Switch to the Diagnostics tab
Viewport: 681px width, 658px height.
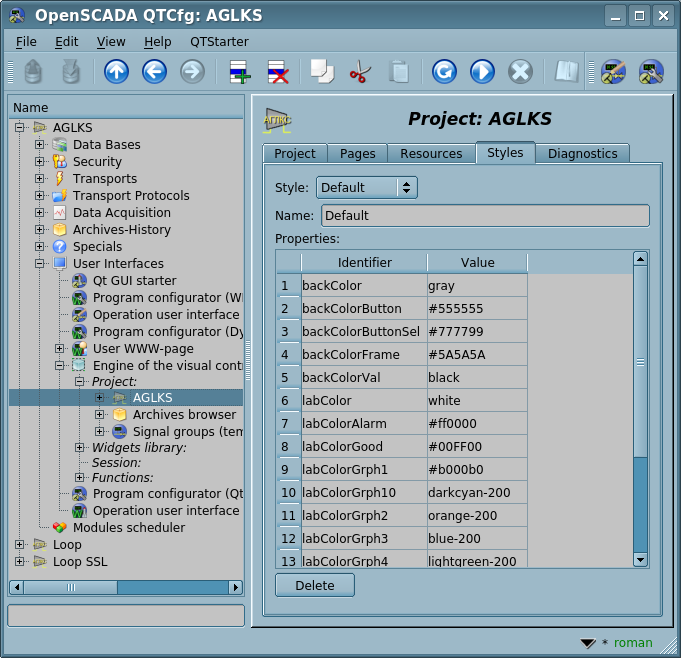pos(582,154)
